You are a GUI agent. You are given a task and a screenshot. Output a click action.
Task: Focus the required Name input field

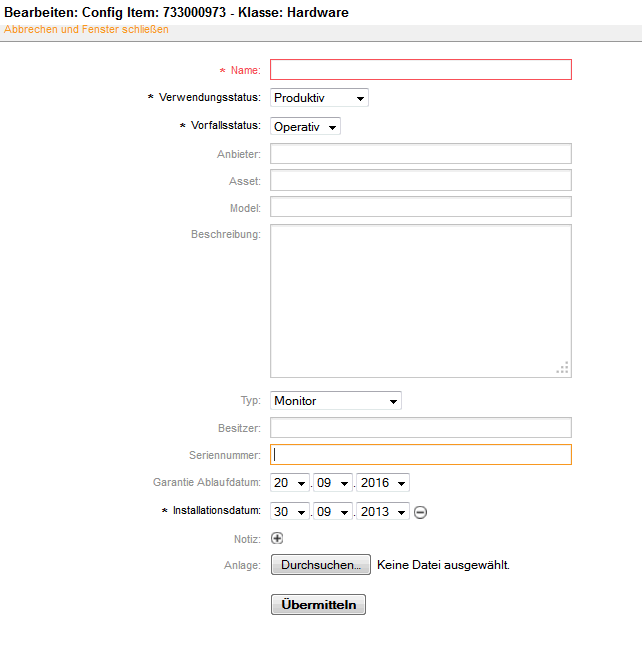click(x=421, y=69)
